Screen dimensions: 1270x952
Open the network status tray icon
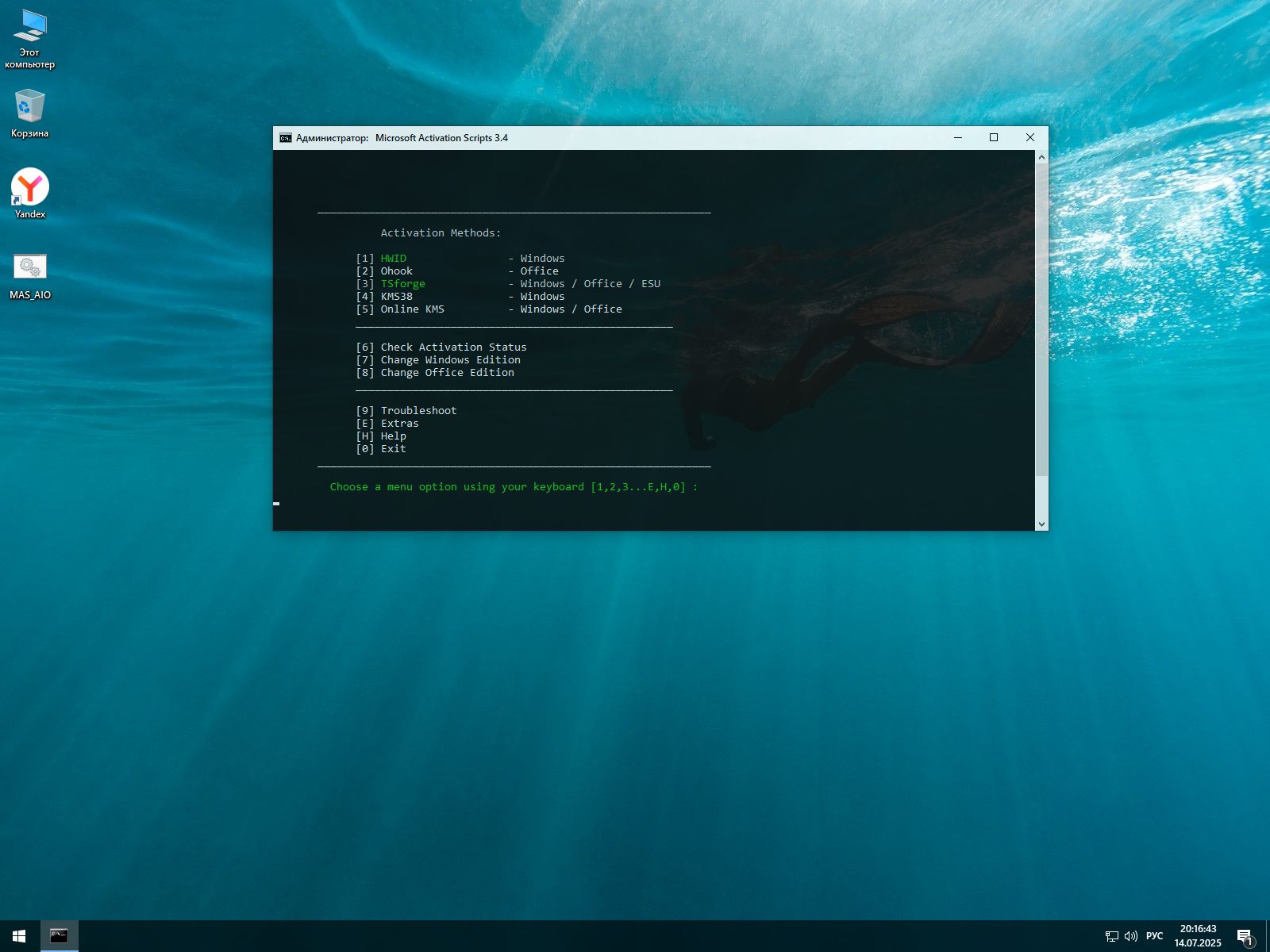point(1111,936)
